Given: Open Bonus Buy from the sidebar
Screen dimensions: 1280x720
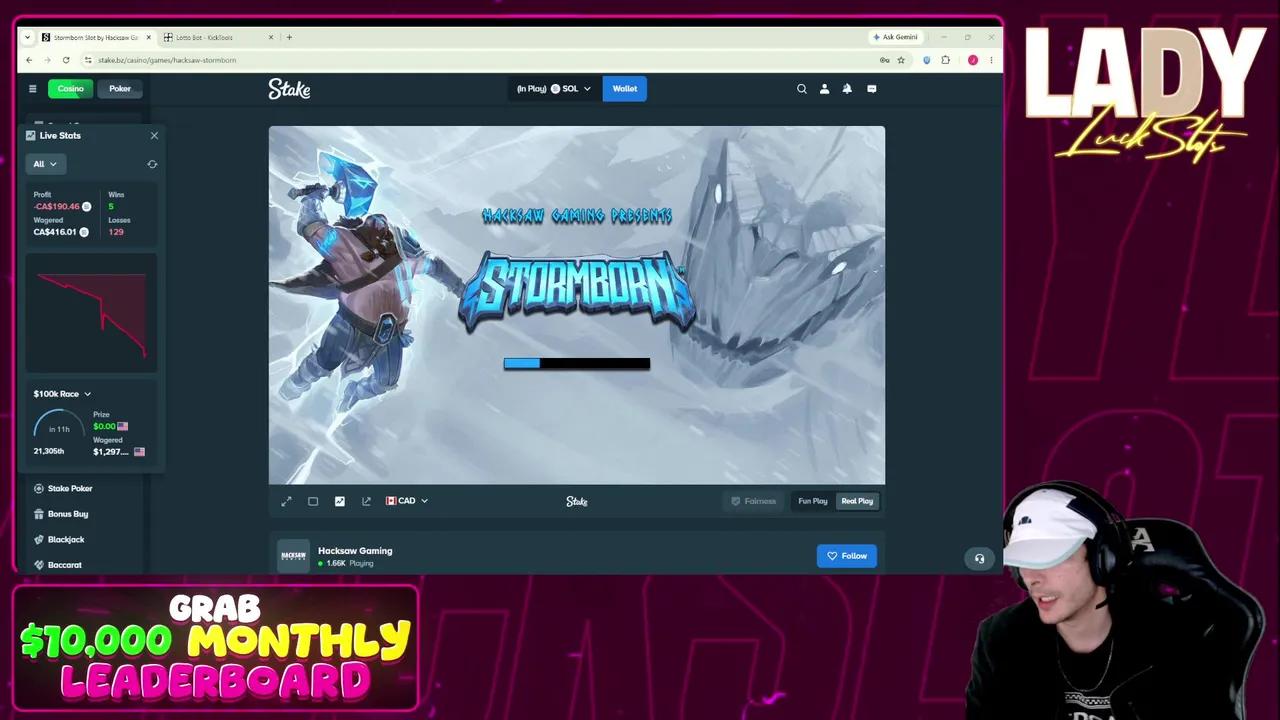Looking at the screenshot, I should click(68, 514).
